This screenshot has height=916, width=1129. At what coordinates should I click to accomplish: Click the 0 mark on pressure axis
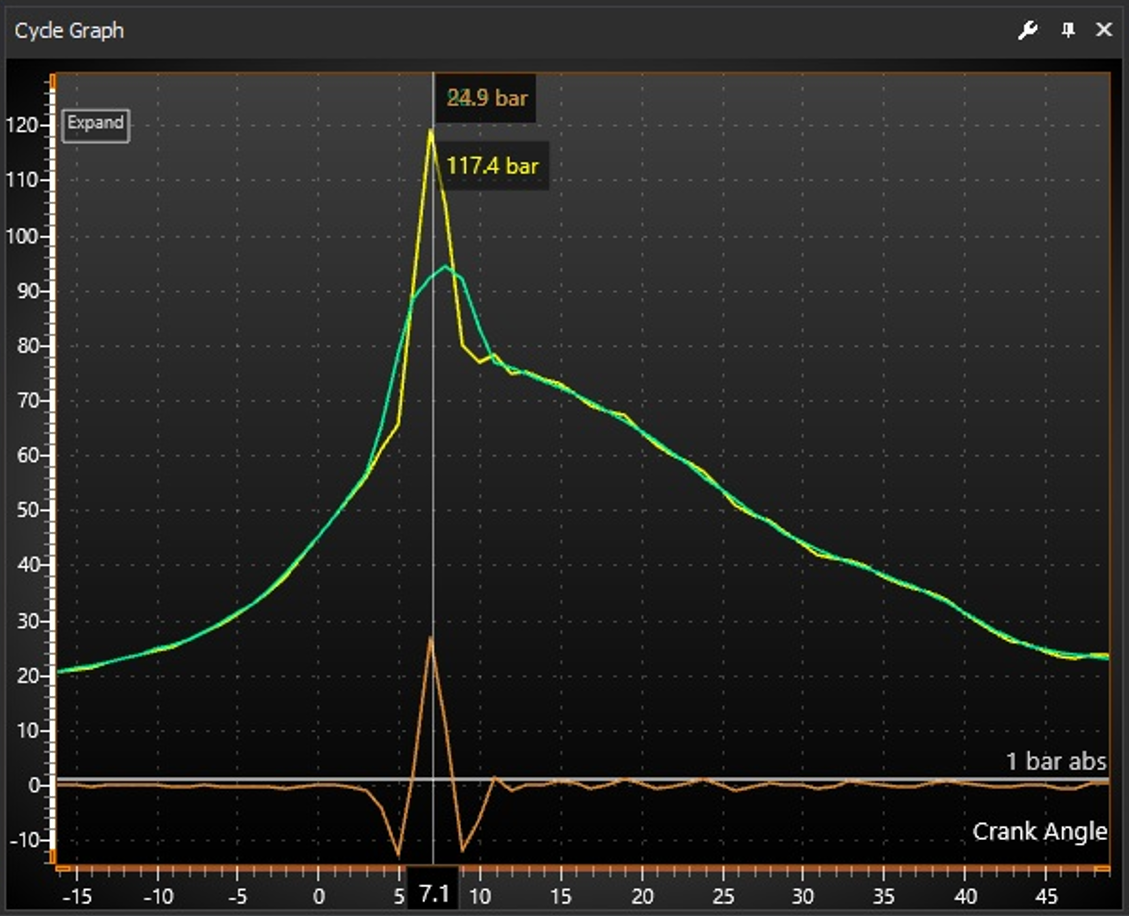33,786
